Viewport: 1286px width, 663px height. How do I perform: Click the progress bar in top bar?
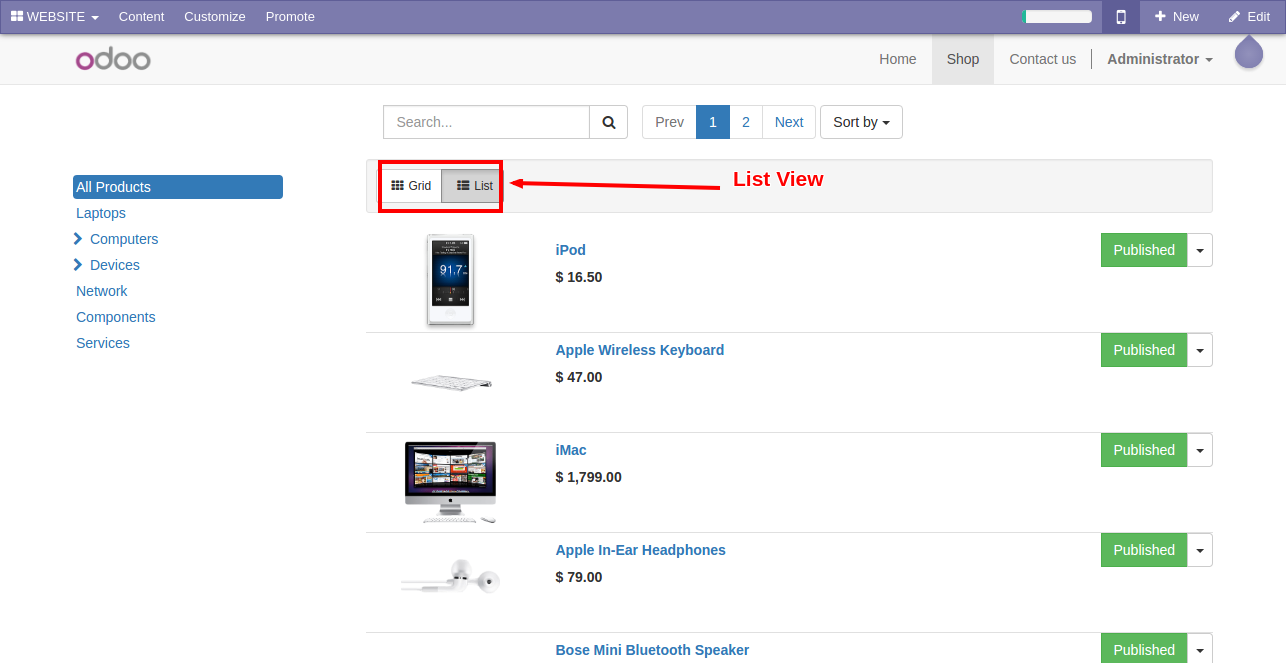pos(1057,17)
